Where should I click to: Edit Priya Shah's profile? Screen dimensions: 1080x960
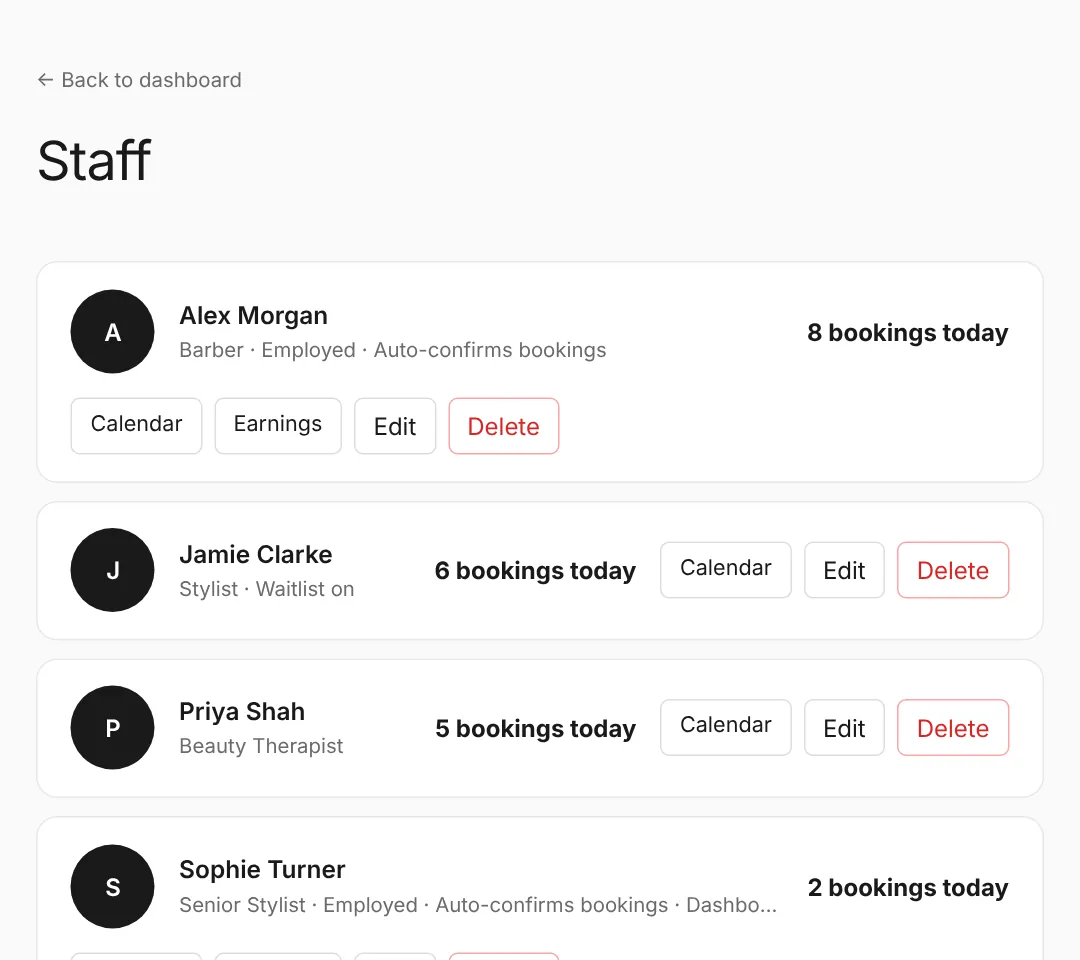pos(844,727)
